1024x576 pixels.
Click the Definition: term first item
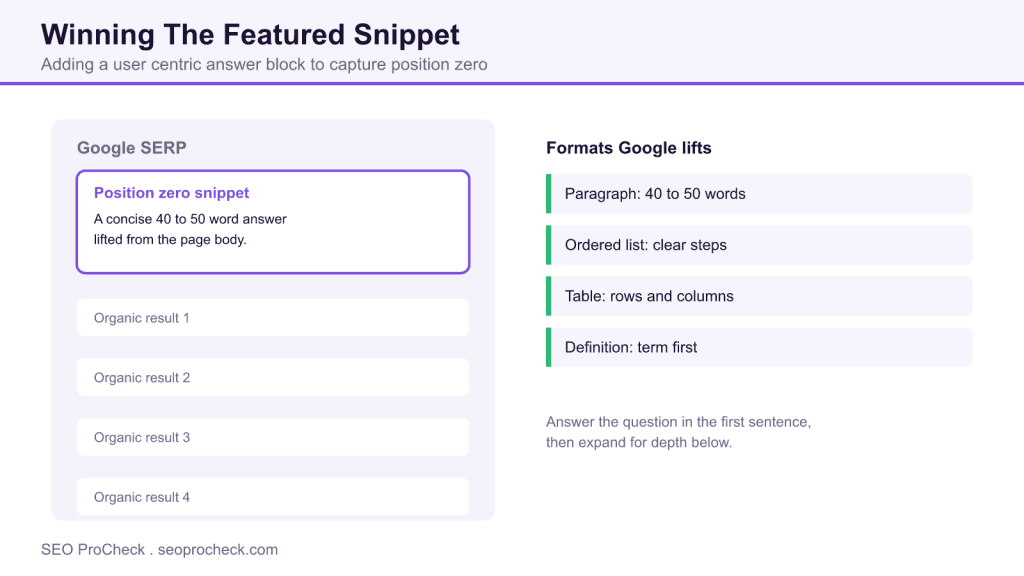[759, 347]
